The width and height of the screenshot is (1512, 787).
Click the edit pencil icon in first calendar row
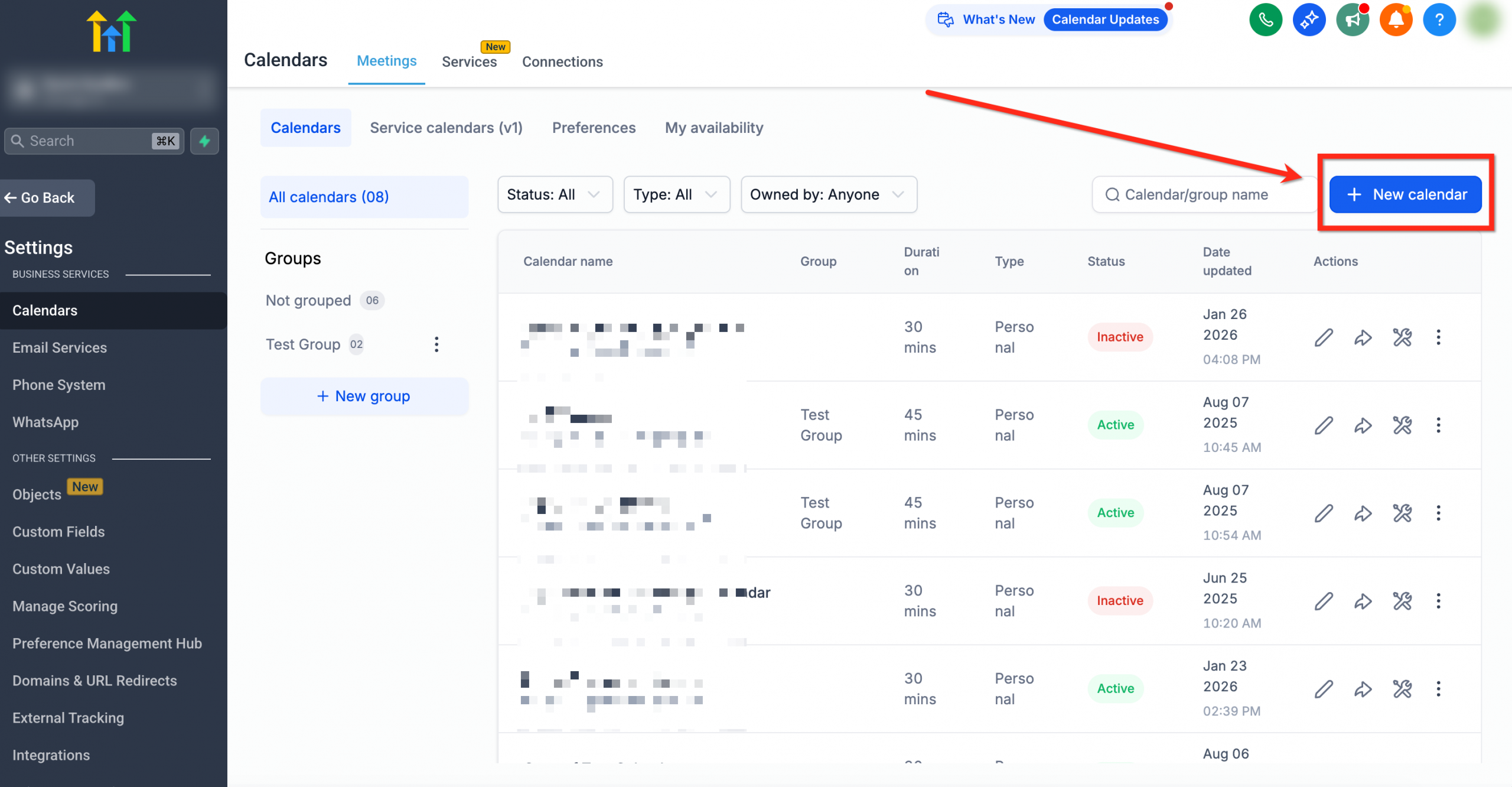1324,337
